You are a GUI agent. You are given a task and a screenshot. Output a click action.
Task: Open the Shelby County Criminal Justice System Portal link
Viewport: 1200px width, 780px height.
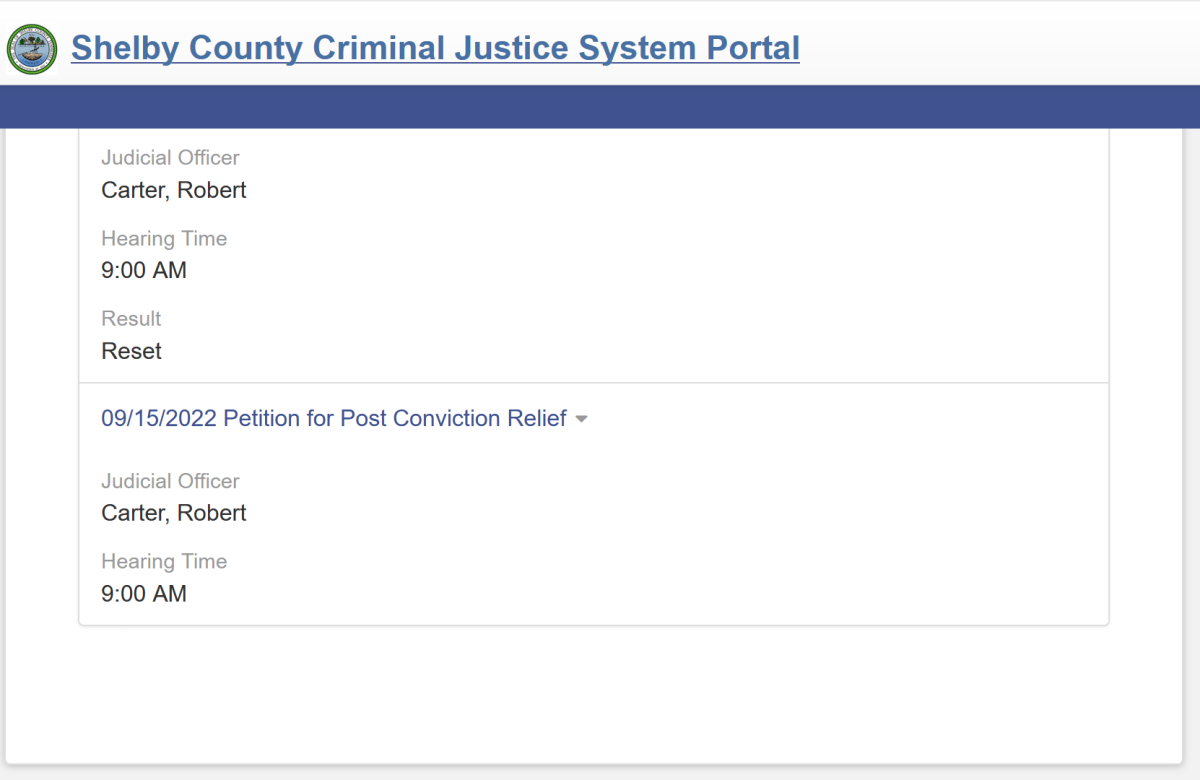tap(435, 48)
